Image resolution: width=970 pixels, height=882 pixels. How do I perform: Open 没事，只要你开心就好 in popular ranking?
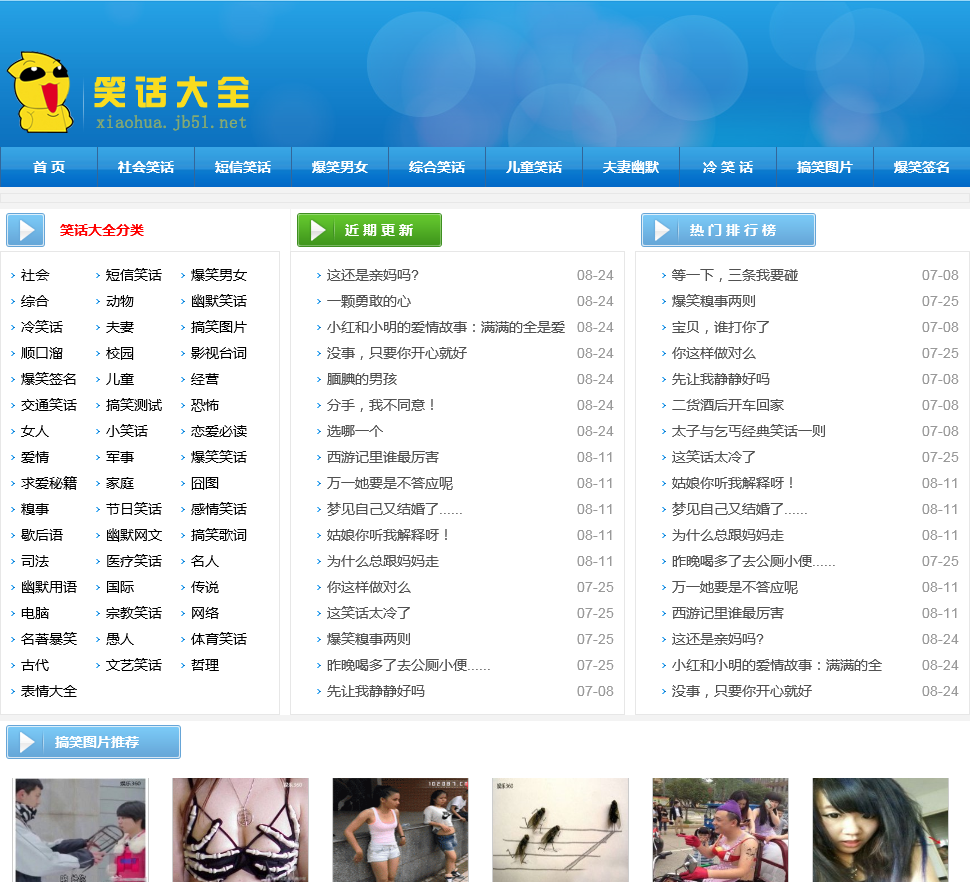click(742, 691)
